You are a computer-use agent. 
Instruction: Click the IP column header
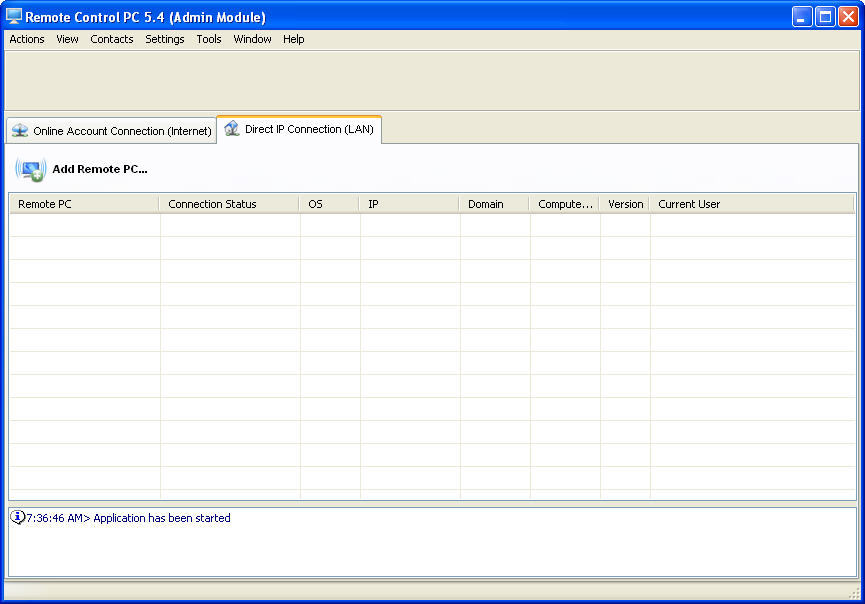point(410,203)
